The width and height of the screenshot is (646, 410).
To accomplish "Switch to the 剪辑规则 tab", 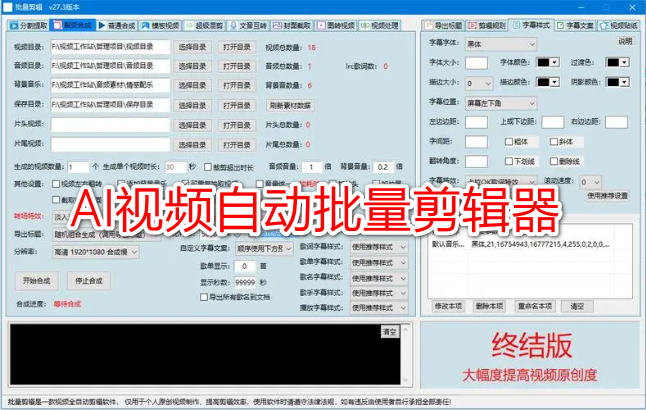I will (x=487, y=26).
